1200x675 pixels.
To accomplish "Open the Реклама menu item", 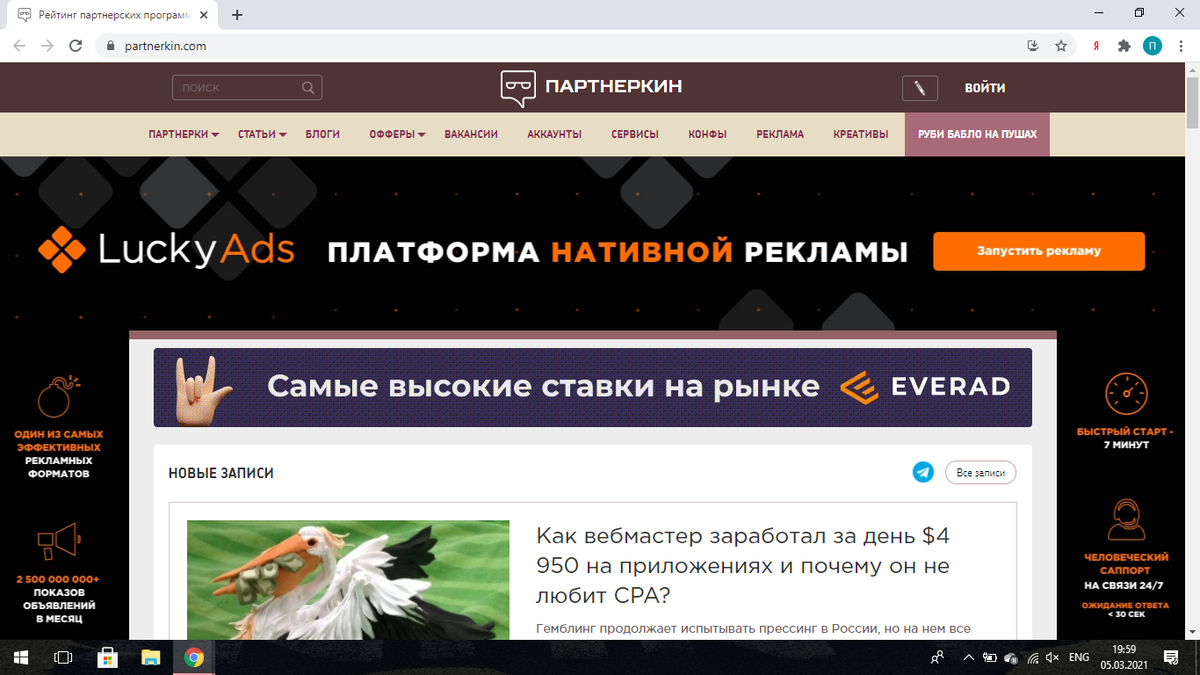I will click(x=780, y=134).
